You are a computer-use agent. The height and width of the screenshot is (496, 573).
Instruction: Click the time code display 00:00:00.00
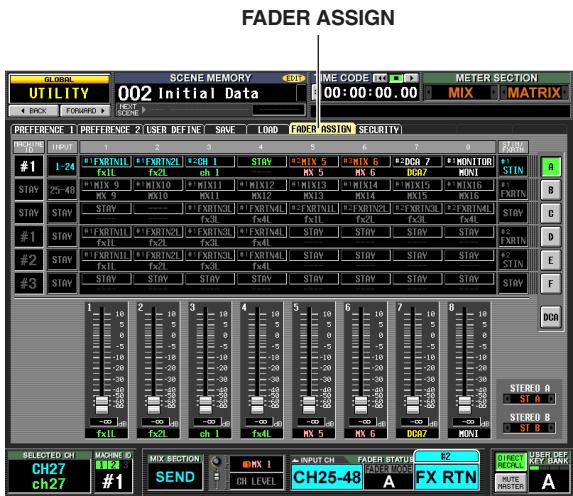[370, 93]
